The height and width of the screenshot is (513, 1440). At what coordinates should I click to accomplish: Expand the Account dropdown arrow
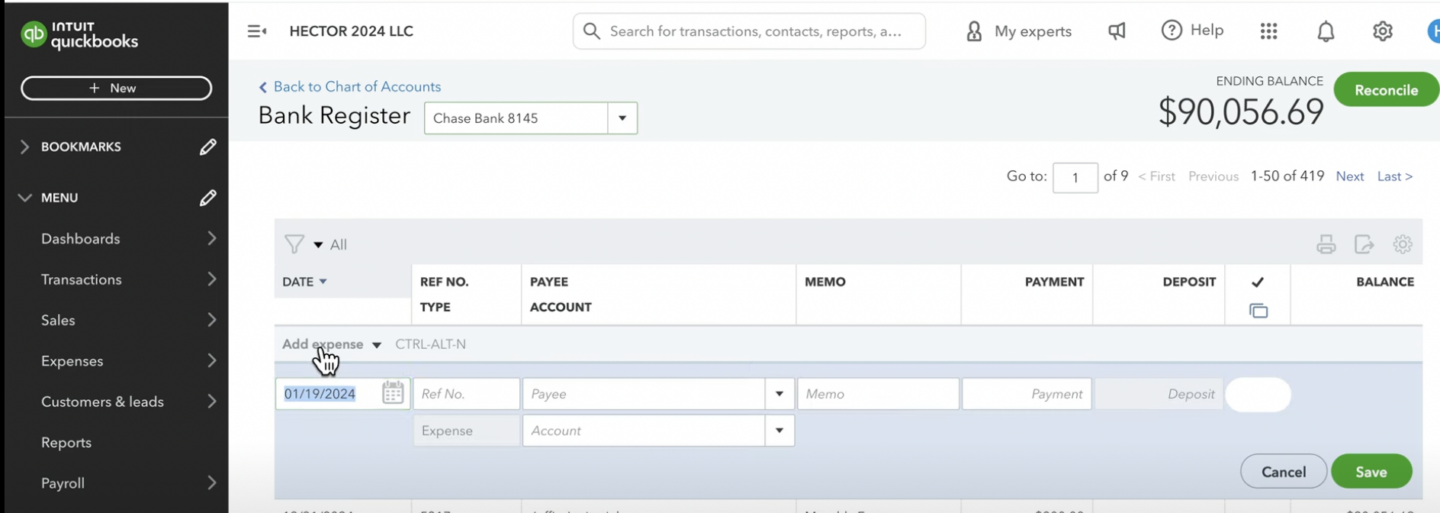(x=779, y=431)
